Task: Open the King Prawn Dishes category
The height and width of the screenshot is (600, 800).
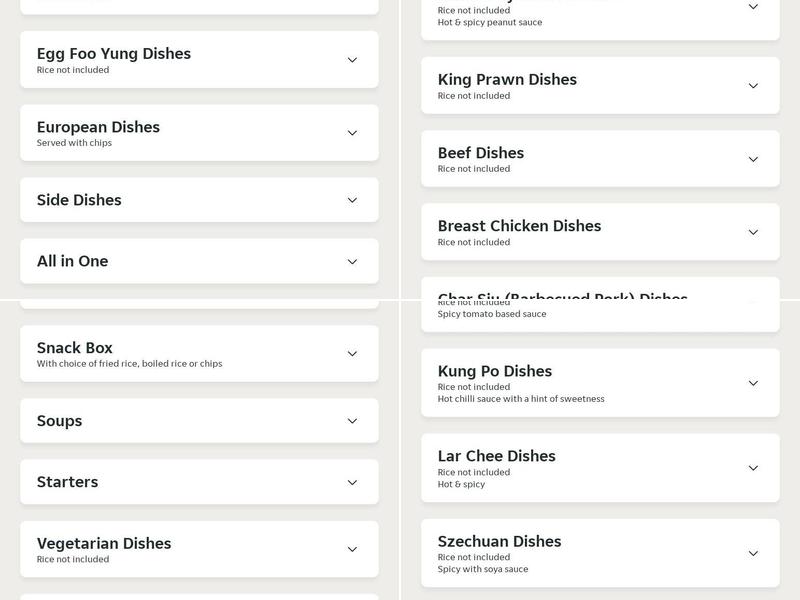Action: [598, 84]
